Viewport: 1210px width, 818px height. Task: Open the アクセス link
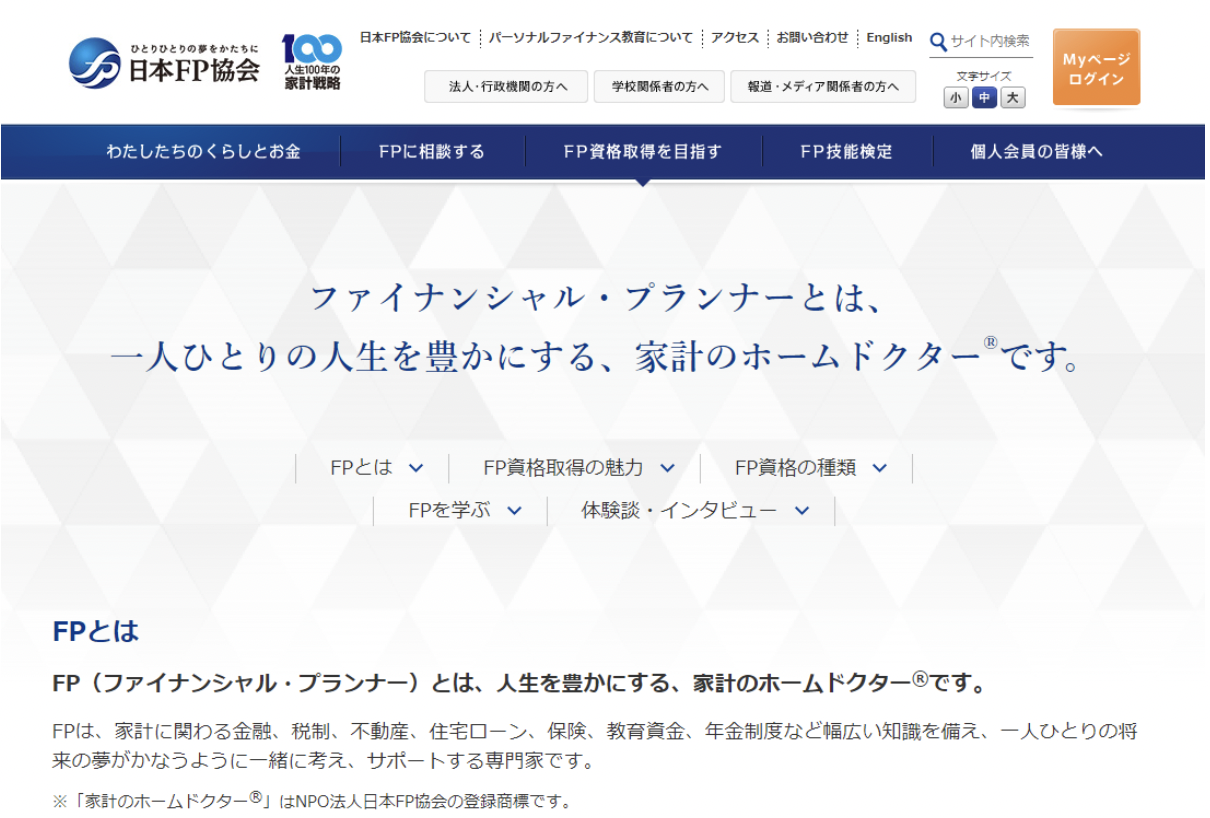tap(735, 38)
